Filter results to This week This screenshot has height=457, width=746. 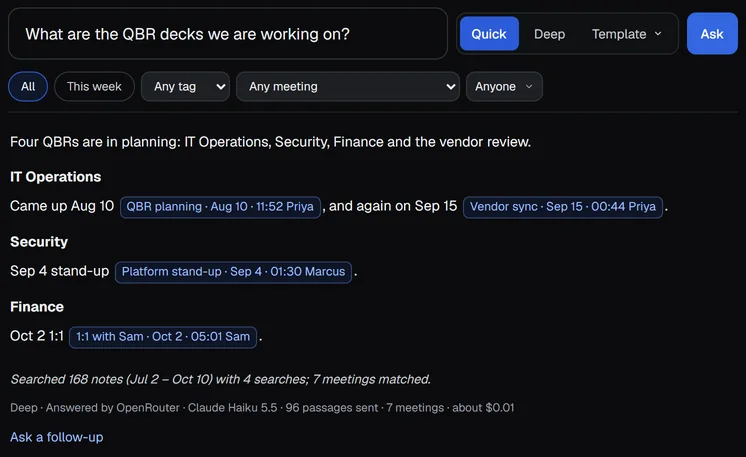[94, 87]
